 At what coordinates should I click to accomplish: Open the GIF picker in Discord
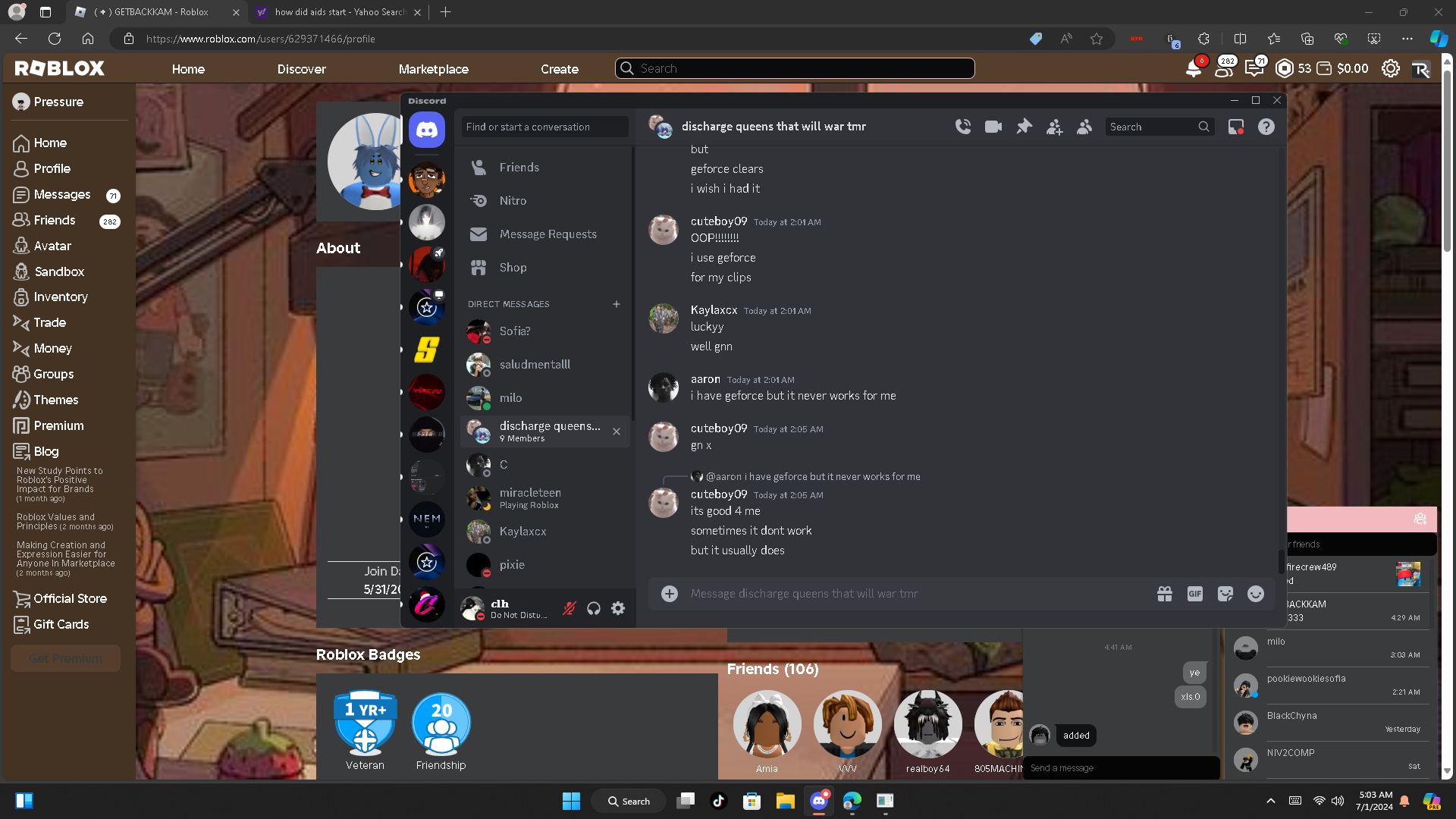click(x=1195, y=594)
